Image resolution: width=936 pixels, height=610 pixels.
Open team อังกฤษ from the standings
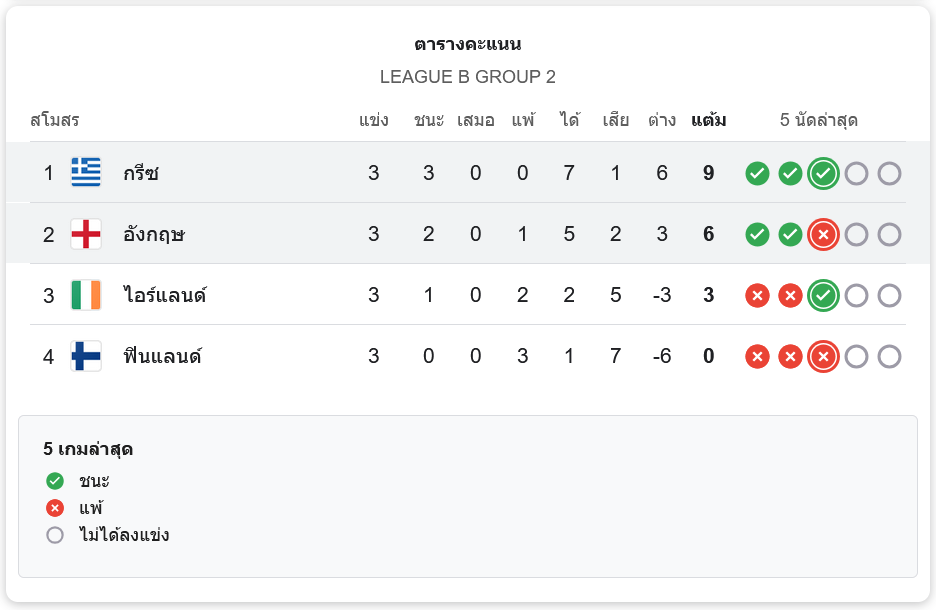coord(154,234)
